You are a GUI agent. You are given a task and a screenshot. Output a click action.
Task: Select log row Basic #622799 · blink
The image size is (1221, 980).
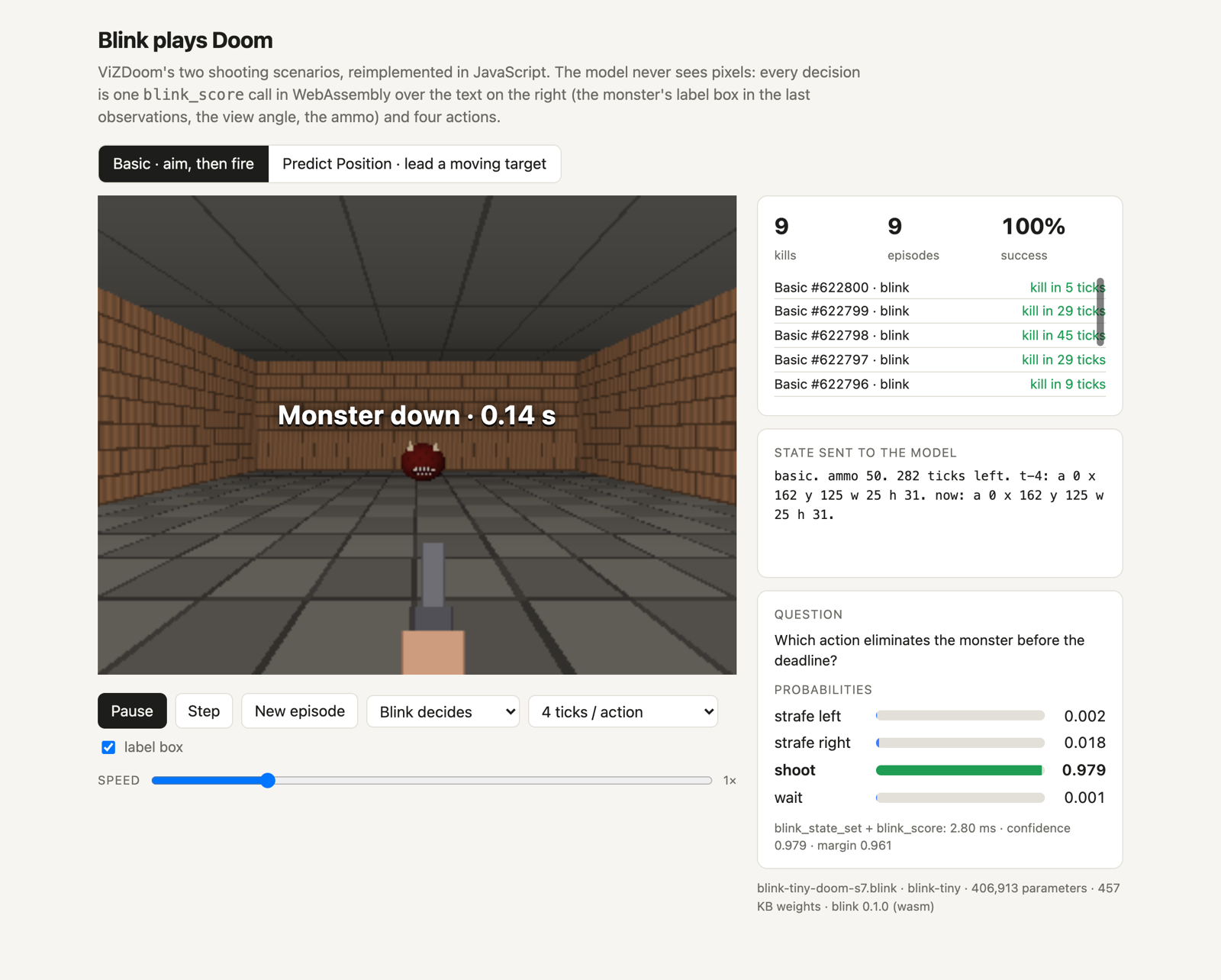[939, 311]
